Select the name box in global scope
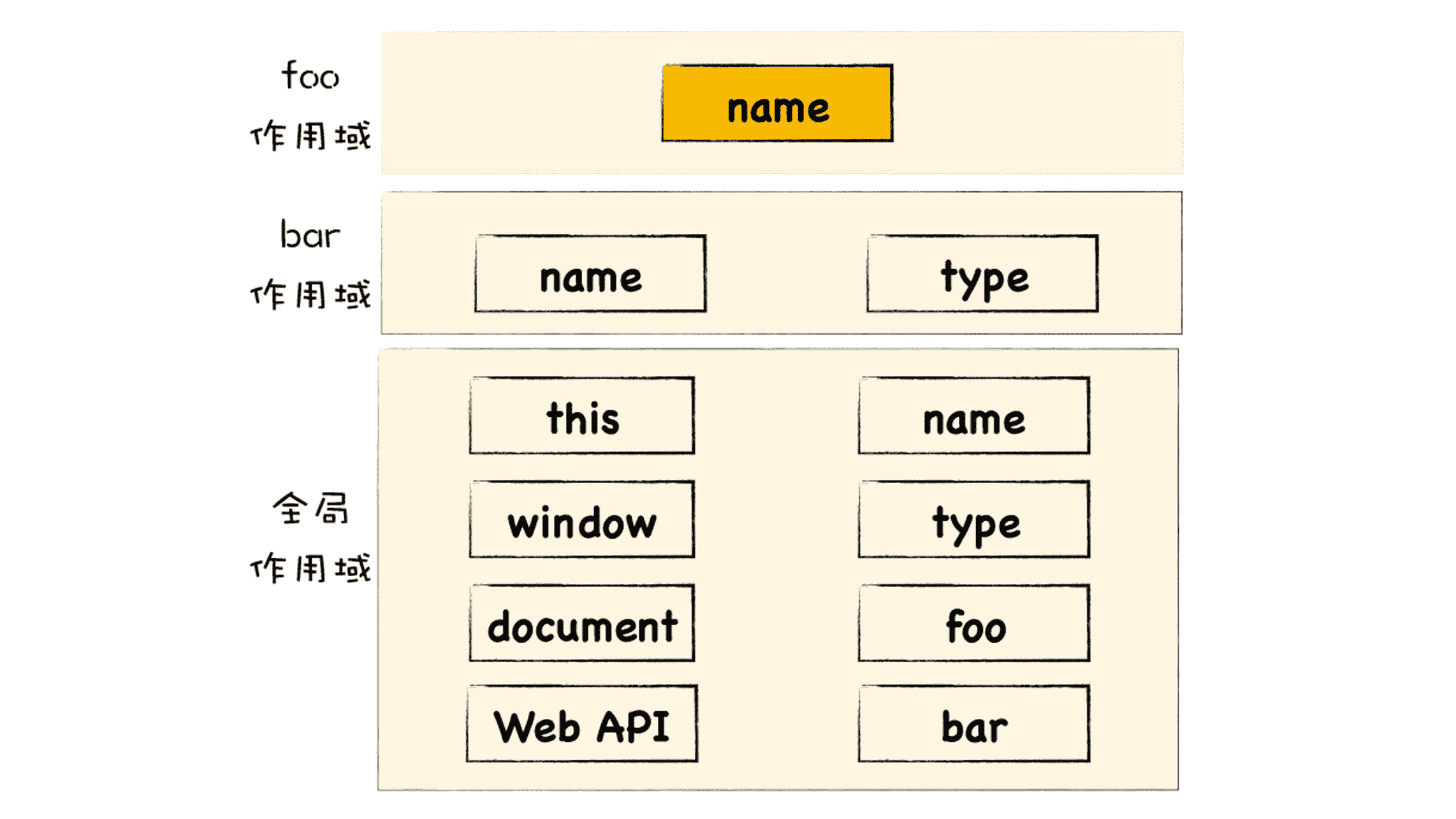This screenshot has width=1456, height=819. tap(973, 416)
